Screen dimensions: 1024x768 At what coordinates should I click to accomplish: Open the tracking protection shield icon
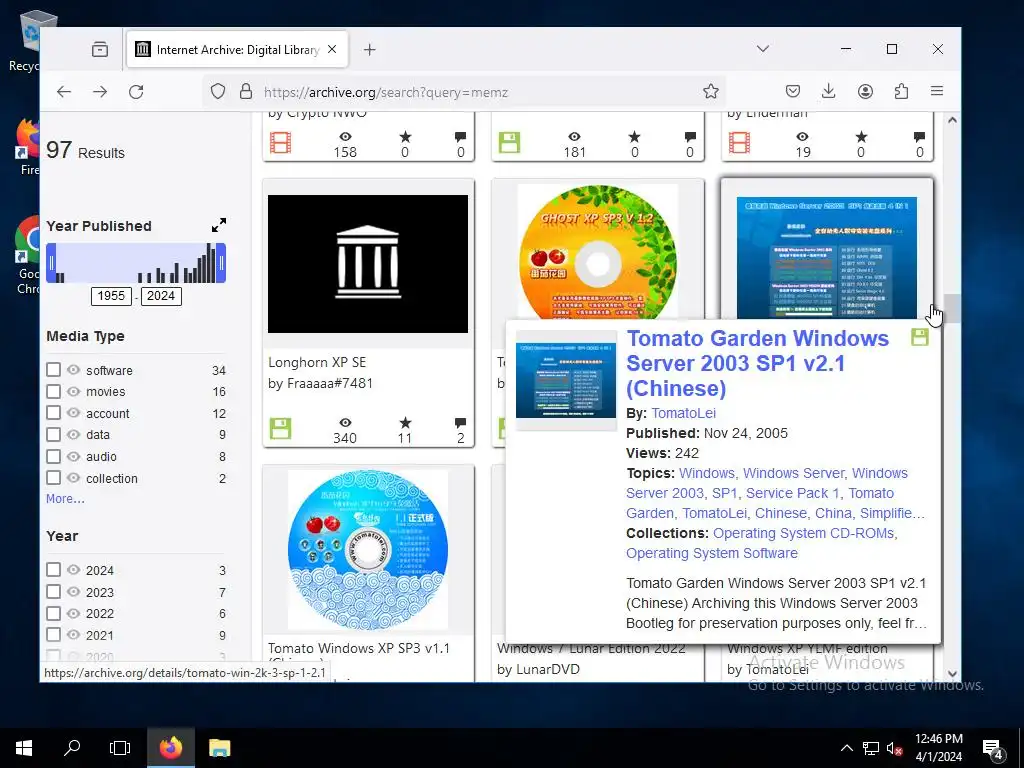218,91
